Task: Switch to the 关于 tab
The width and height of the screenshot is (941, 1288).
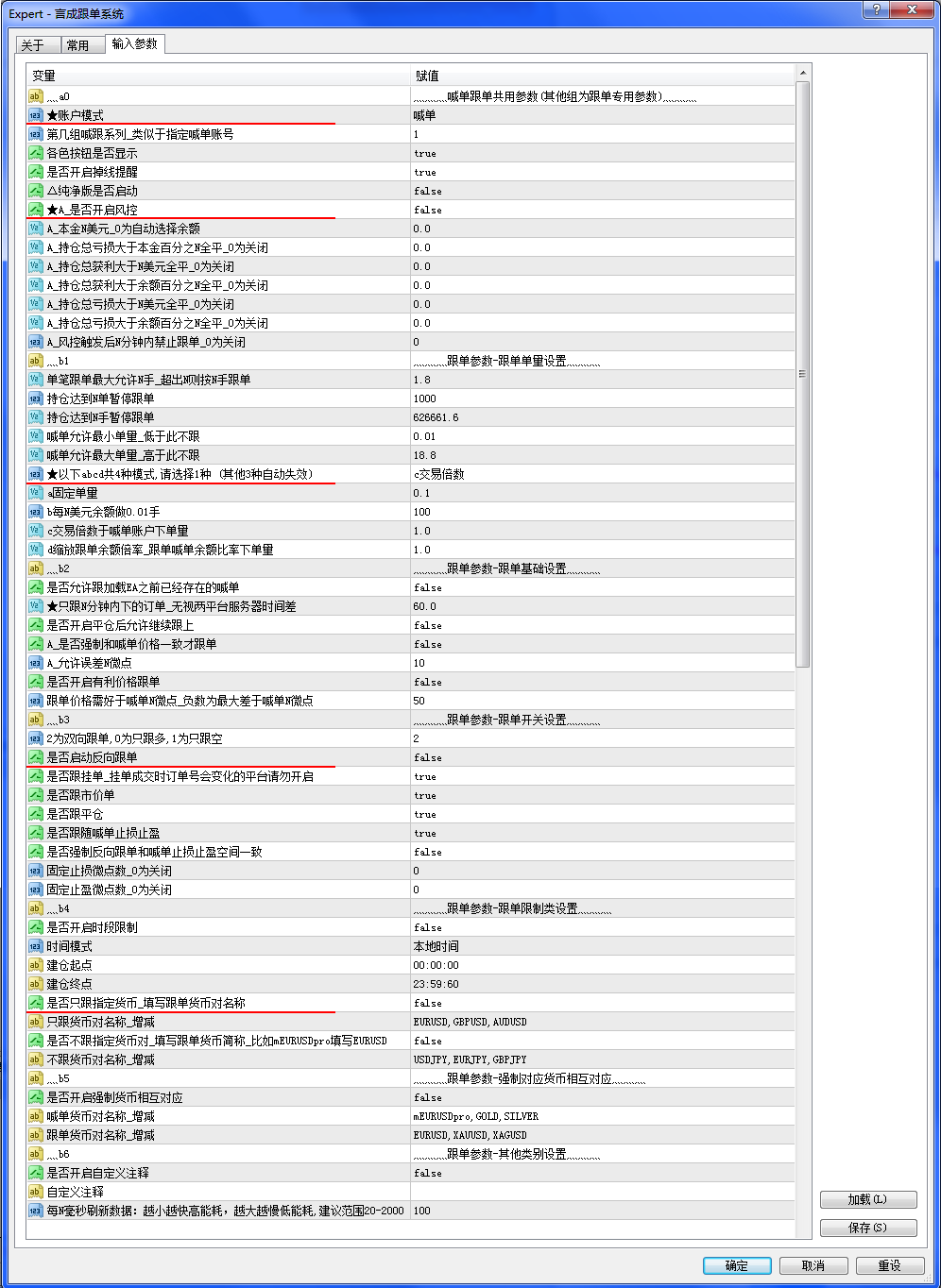Action: click(33, 45)
